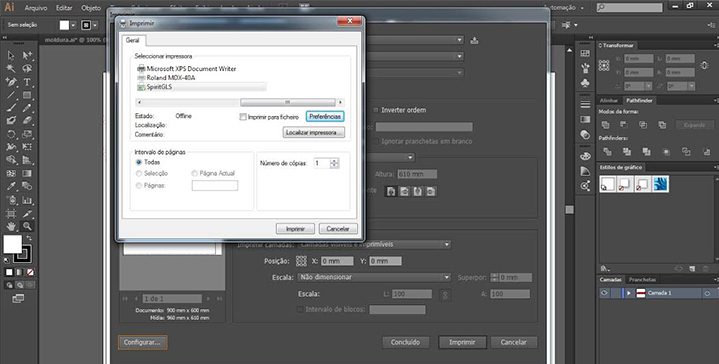Click the blue graphic style thumbnail

[x=660, y=184]
